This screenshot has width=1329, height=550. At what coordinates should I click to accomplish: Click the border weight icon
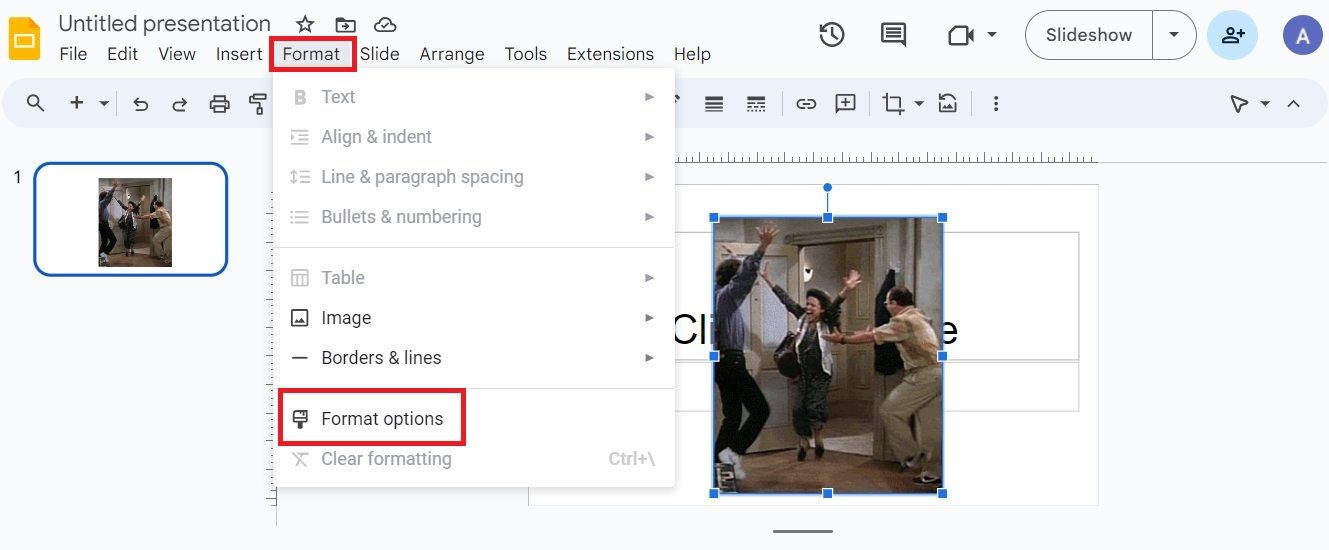tap(714, 103)
